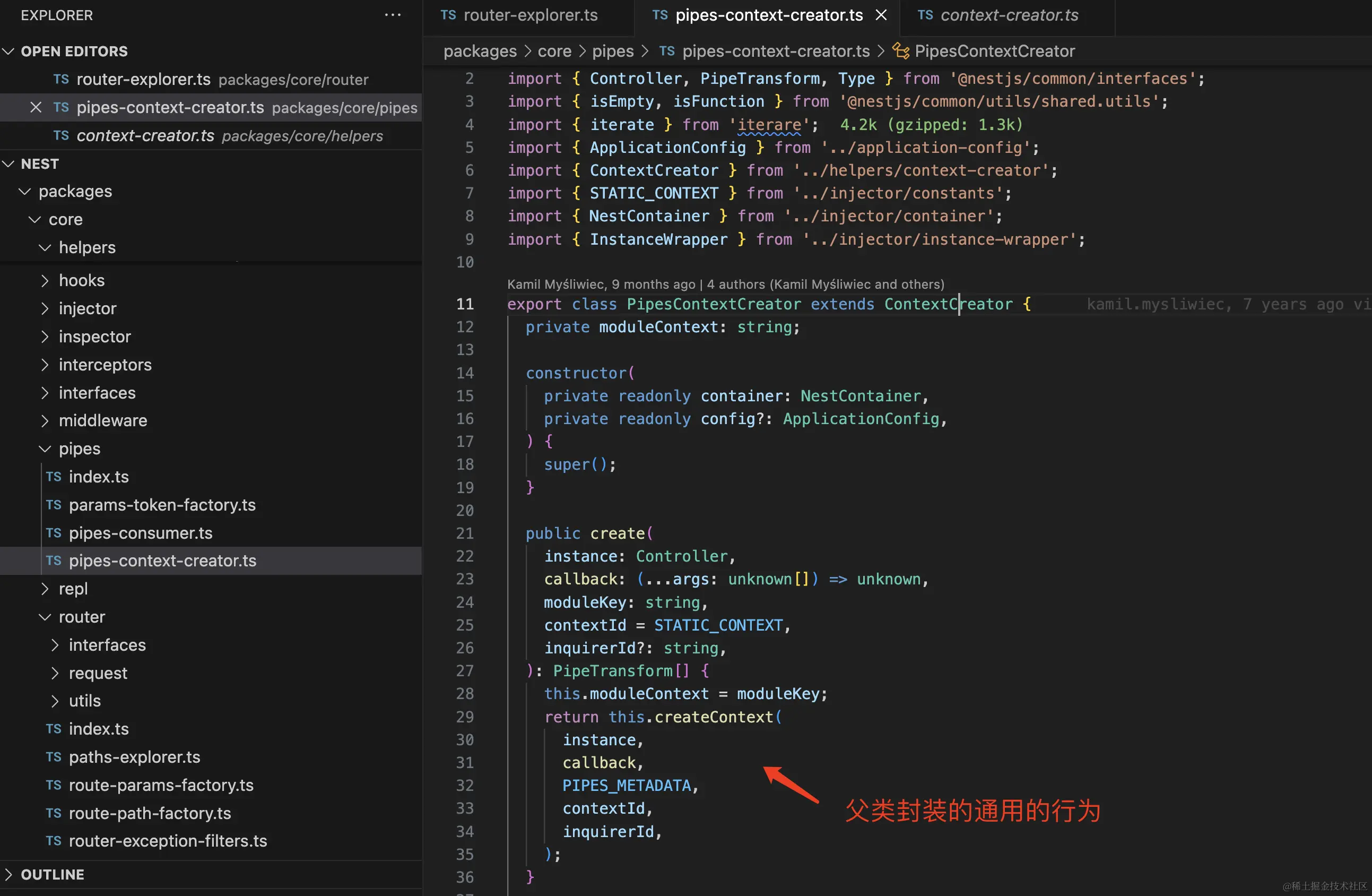Click createContext call on line 29
This screenshot has height=896, width=1372.
pos(714,717)
